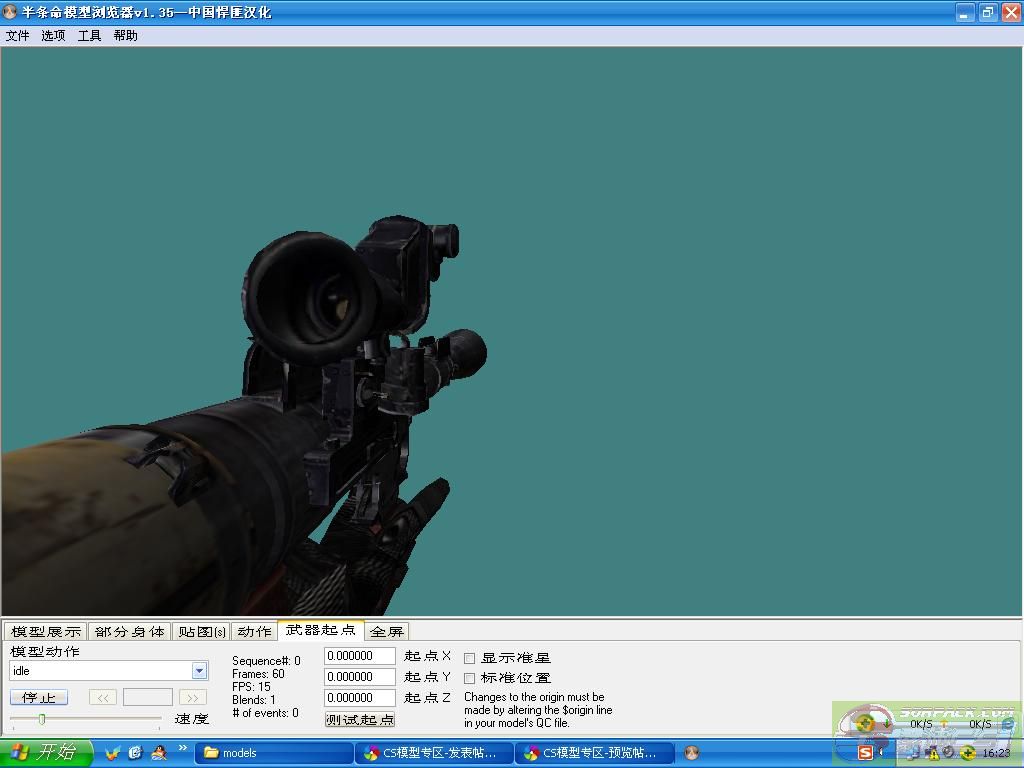Viewport: 1024px width, 768px height.
Task: Open the Sogou input method tray icon
Action: coord(865,752)
